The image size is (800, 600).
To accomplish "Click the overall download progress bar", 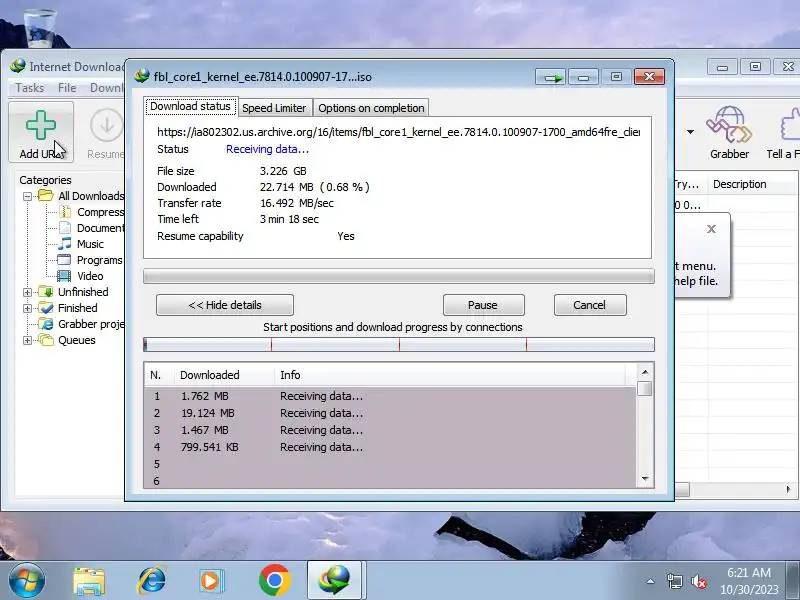I will (398, 277).
